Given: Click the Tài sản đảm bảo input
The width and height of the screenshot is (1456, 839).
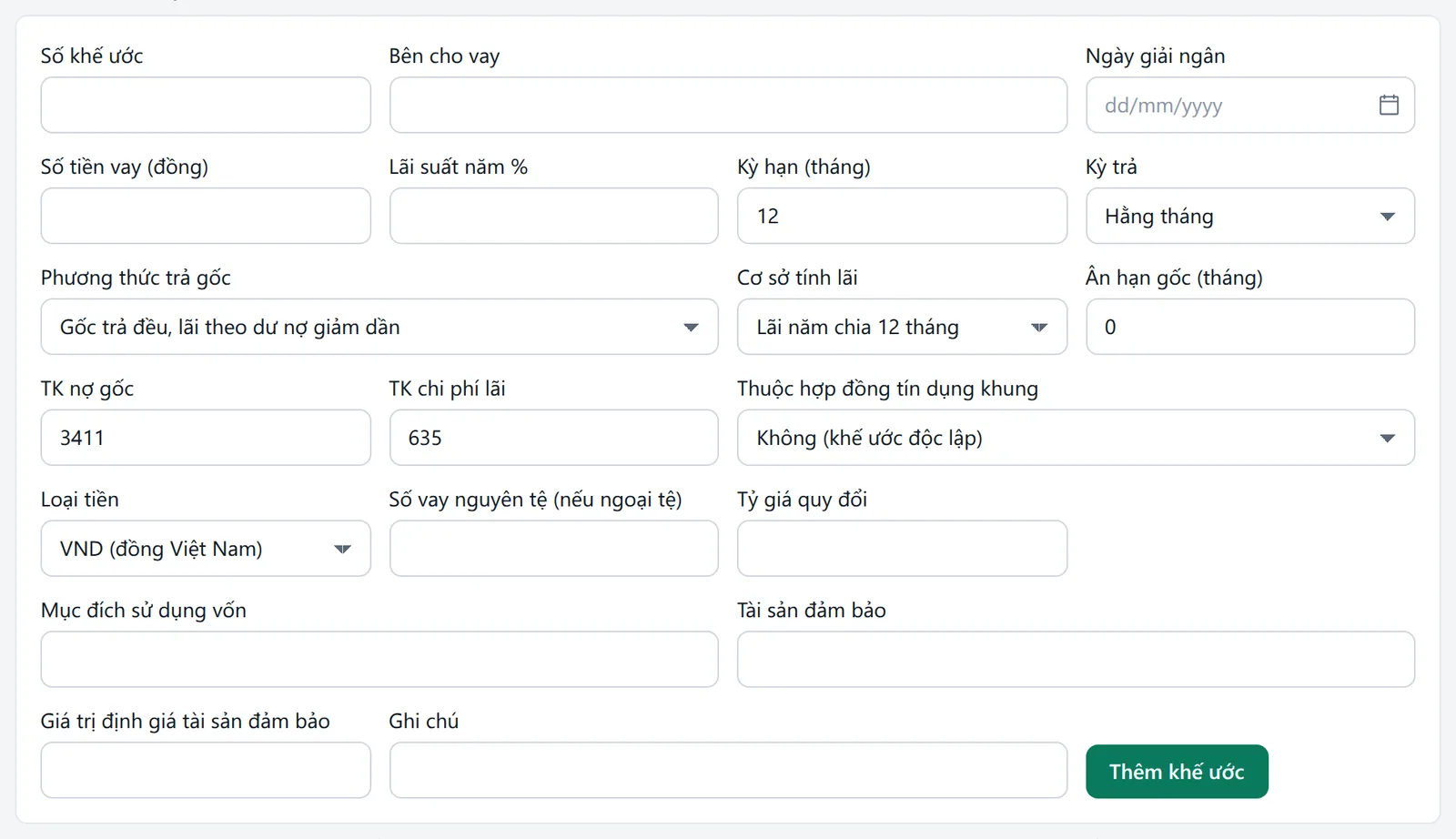Looking at the screenshot, I should click(x=1077, y=660).
